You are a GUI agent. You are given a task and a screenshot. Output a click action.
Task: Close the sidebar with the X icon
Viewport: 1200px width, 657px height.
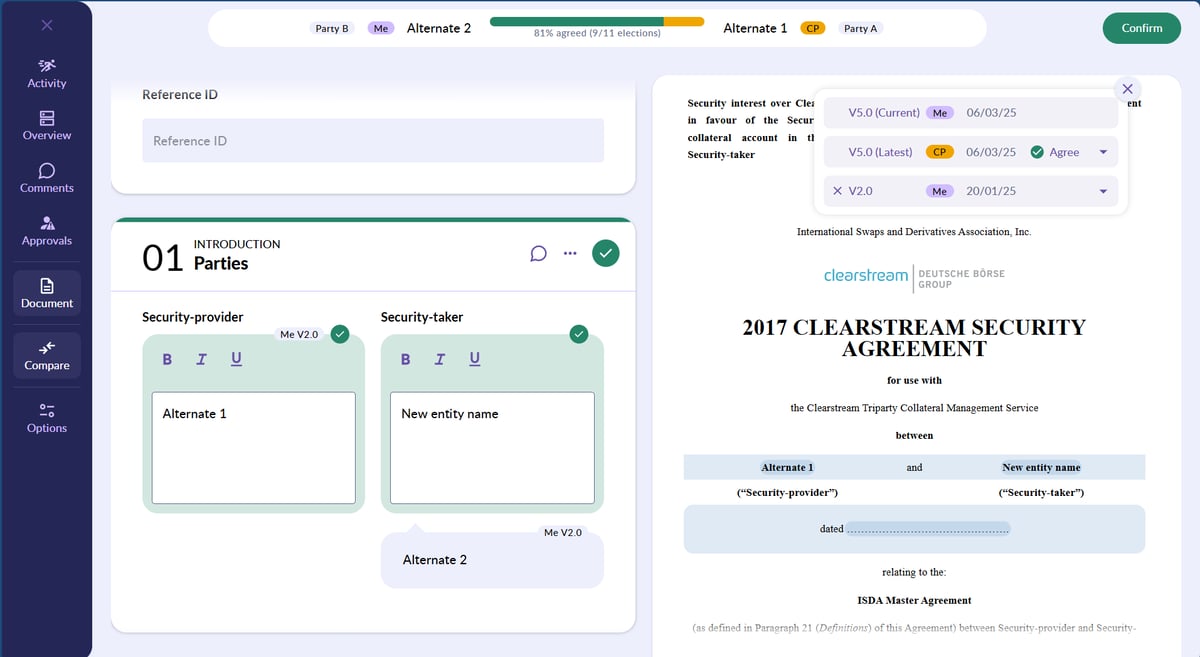47,25
